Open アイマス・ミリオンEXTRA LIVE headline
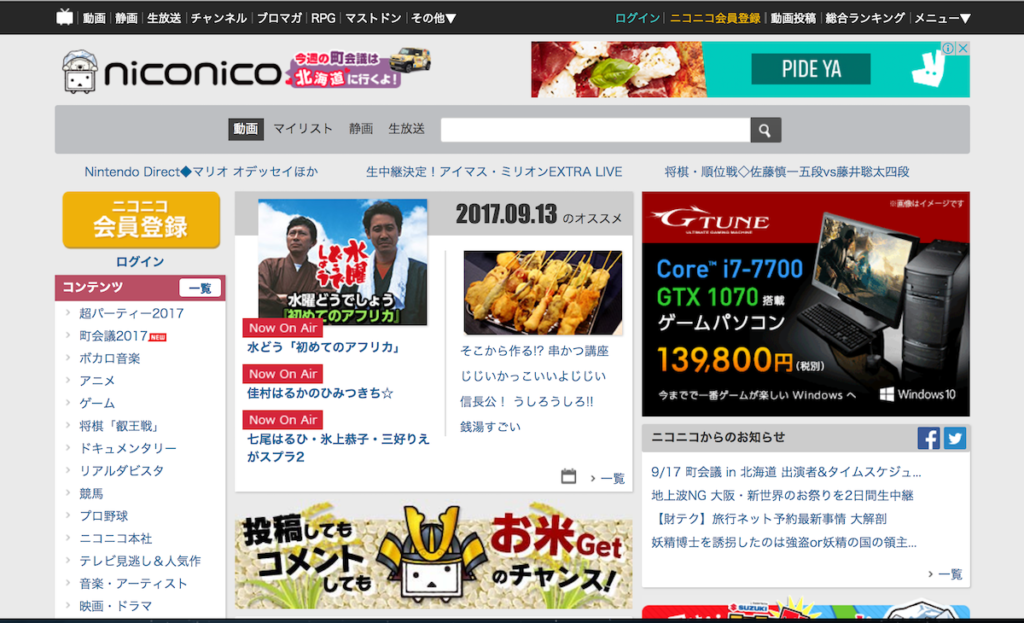Viewport: 1024px width, 623px height. click(494, 172)
